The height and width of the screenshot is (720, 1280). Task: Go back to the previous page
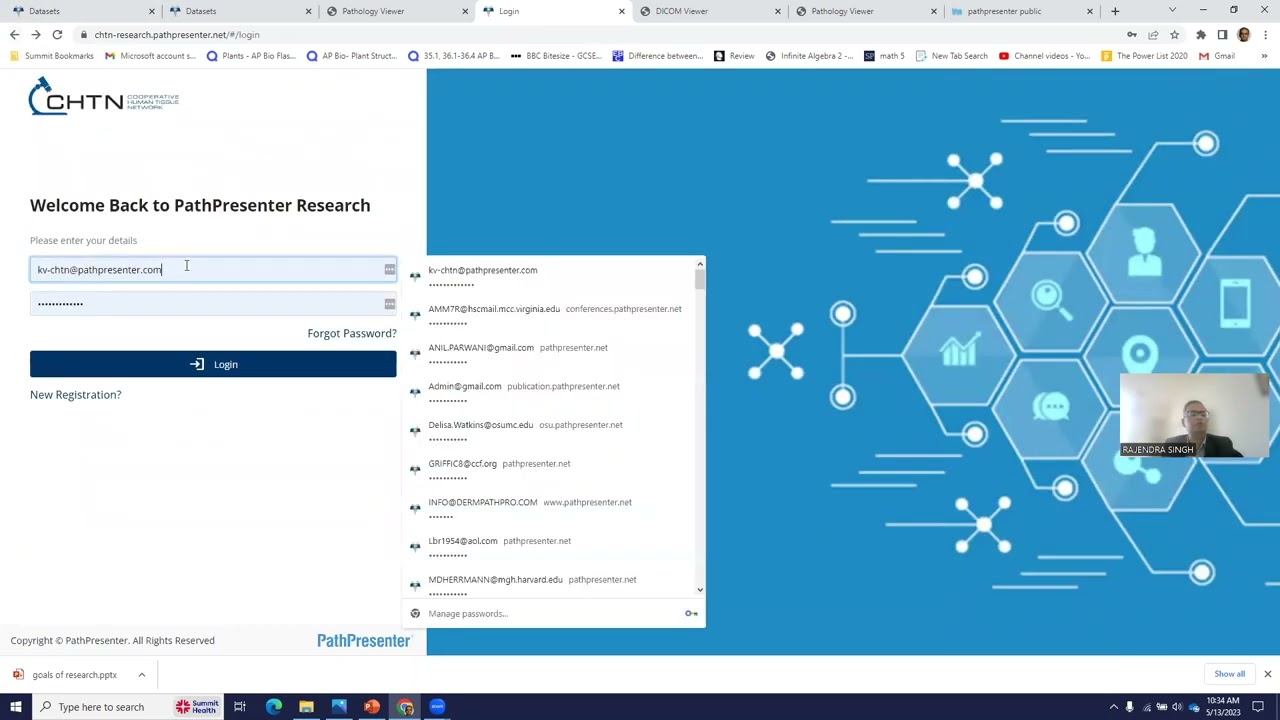[14, 35]
